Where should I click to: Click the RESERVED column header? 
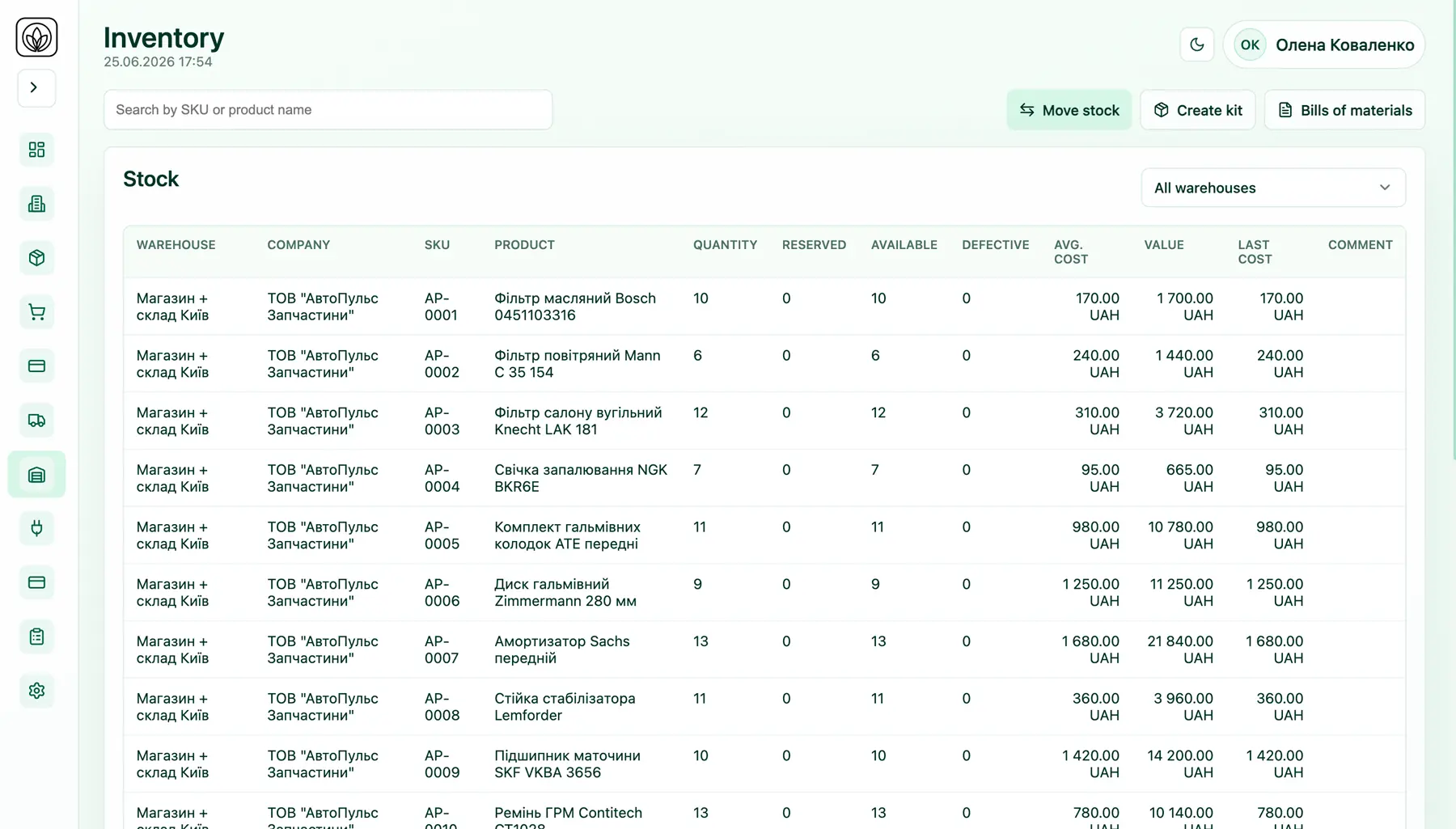pyautogui.click(x=814, y=245)
